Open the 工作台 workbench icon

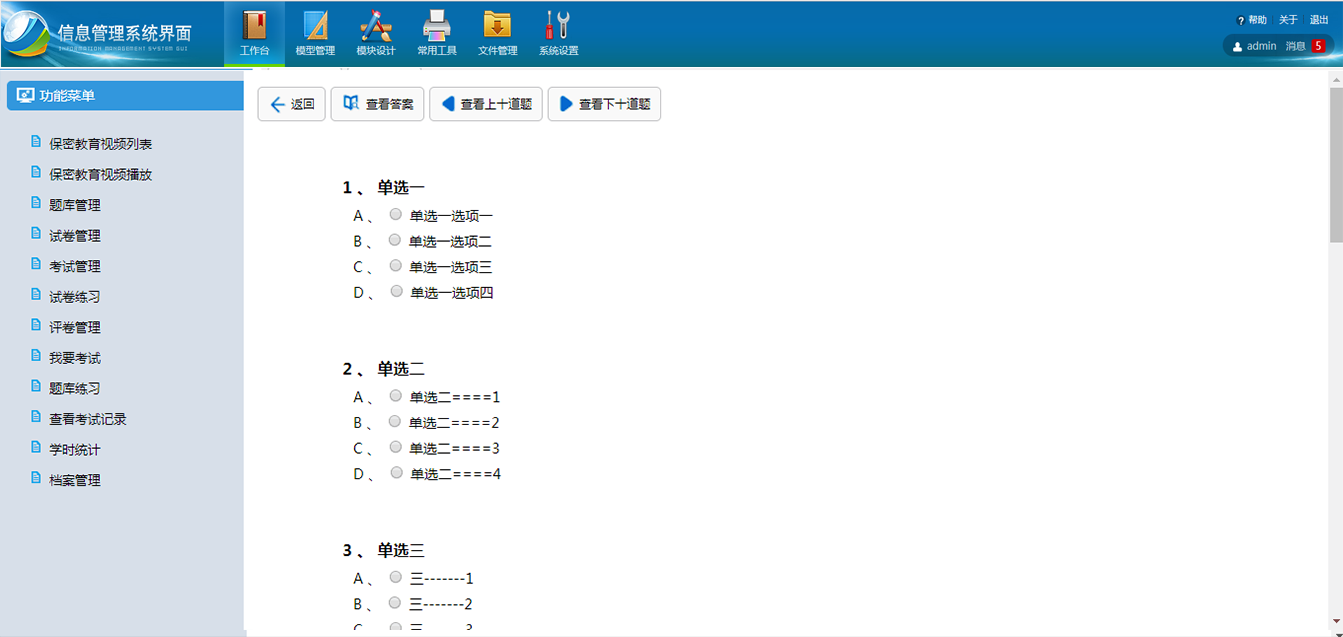coord(254,26)
